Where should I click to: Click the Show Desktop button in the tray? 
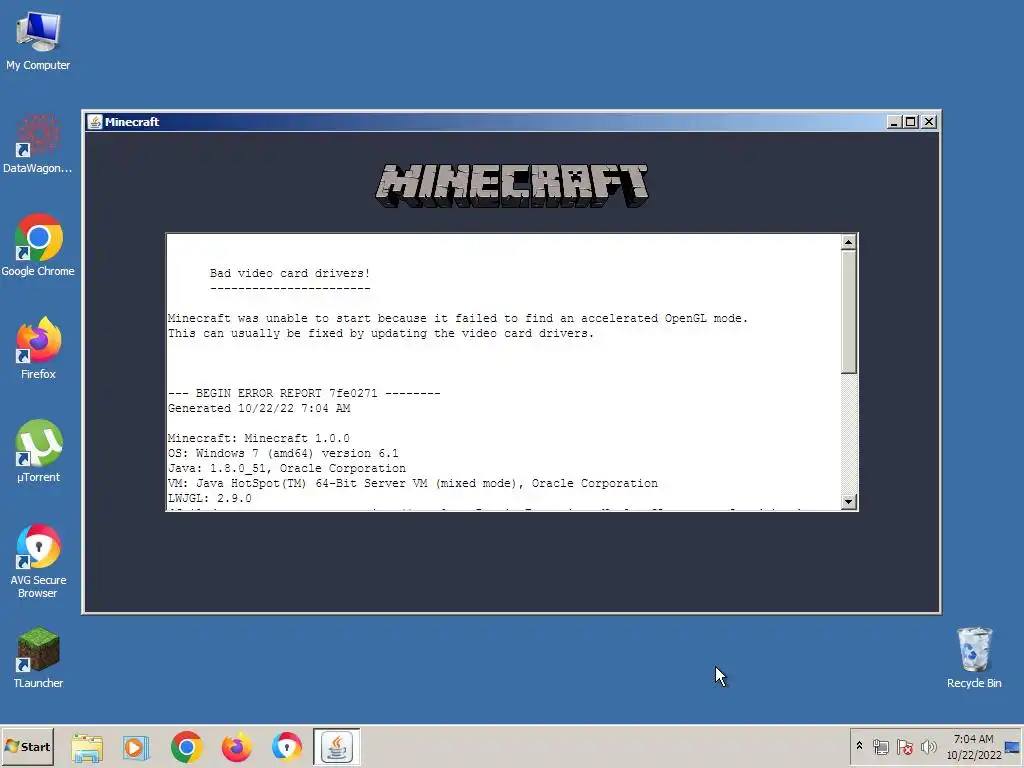tap(1012, 747)
